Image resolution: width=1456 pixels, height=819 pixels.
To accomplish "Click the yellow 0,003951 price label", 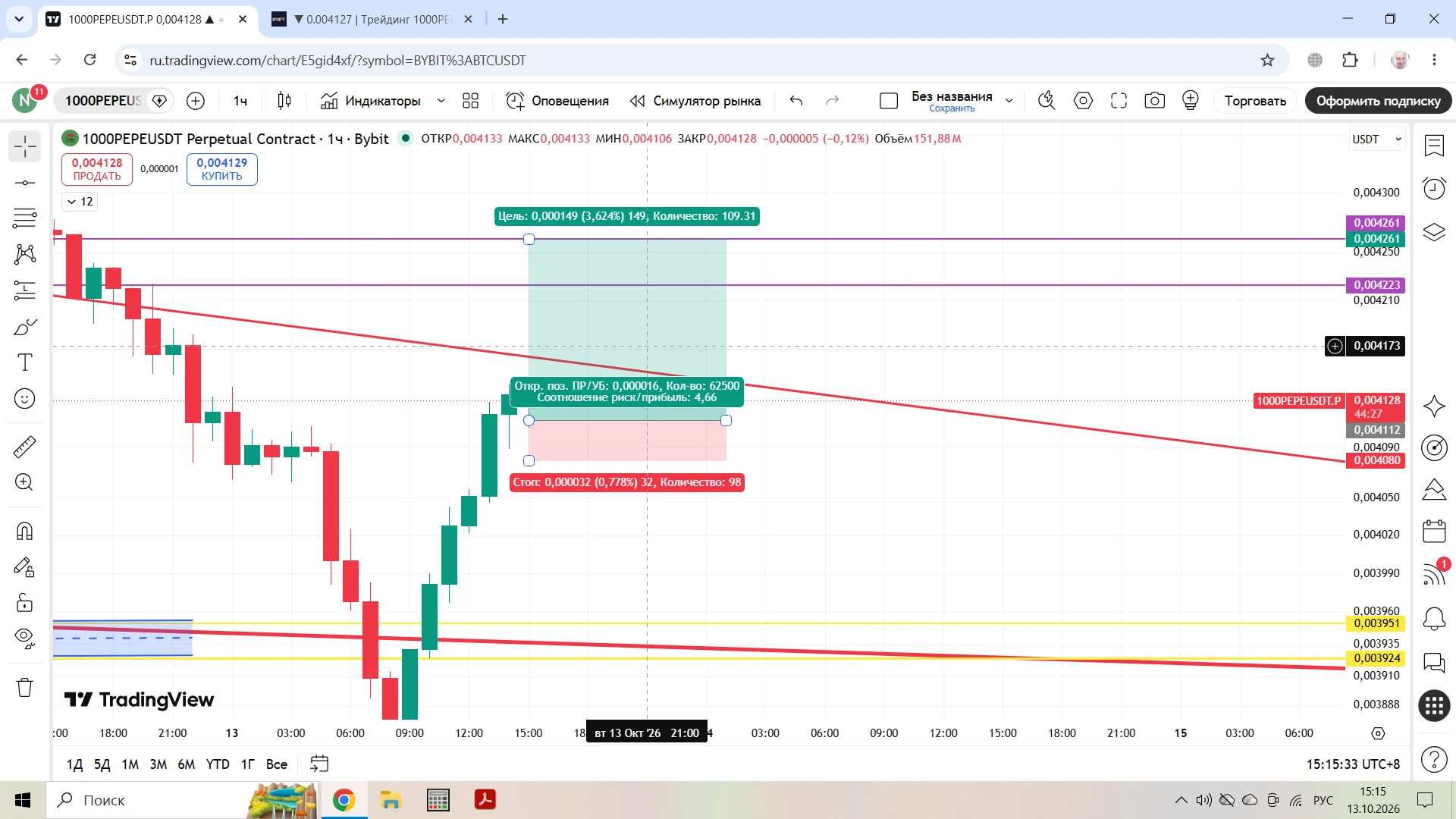I will click(1376, 623).
